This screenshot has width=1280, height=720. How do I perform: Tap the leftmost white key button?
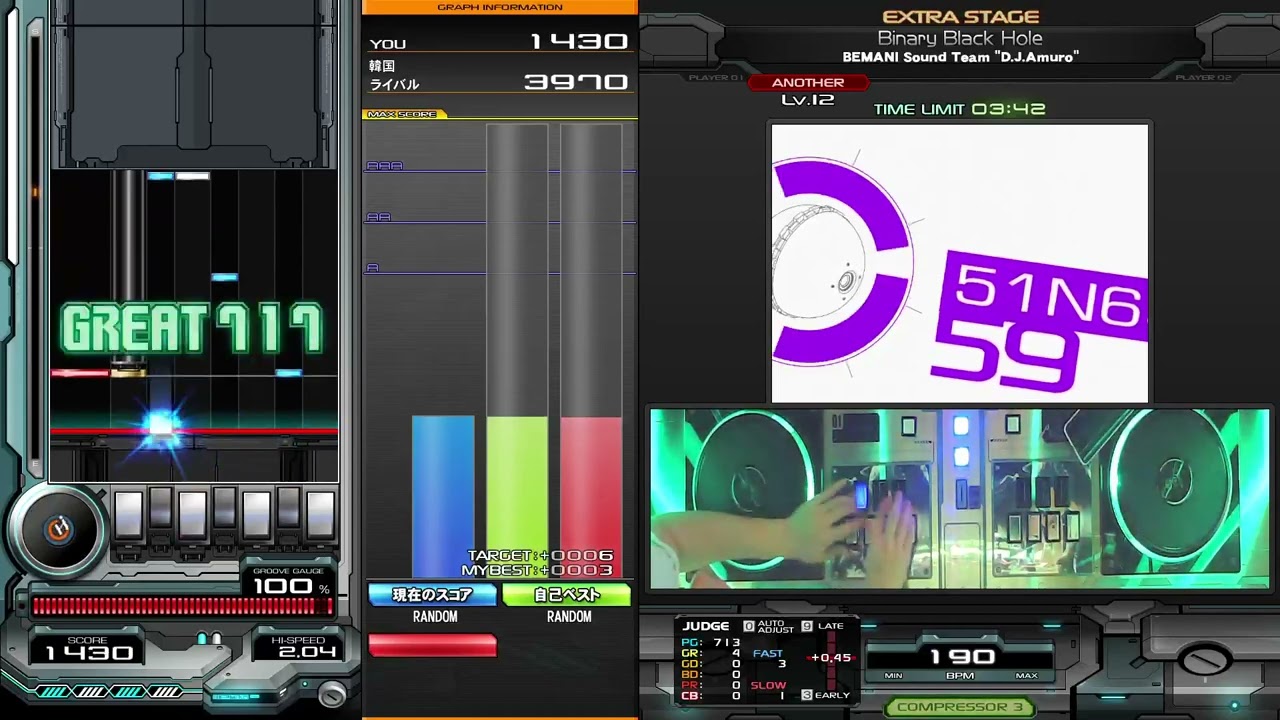point(128,515)
